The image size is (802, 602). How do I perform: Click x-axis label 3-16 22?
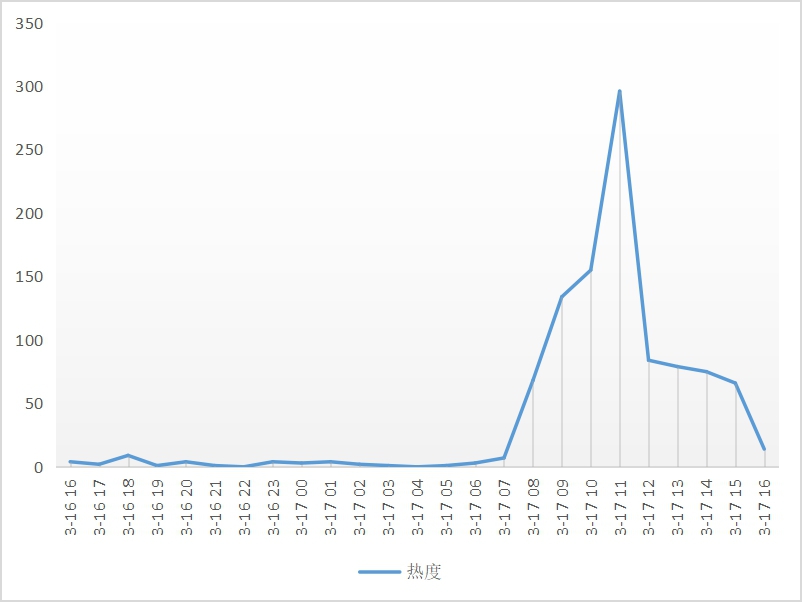(x=244, y=507)
